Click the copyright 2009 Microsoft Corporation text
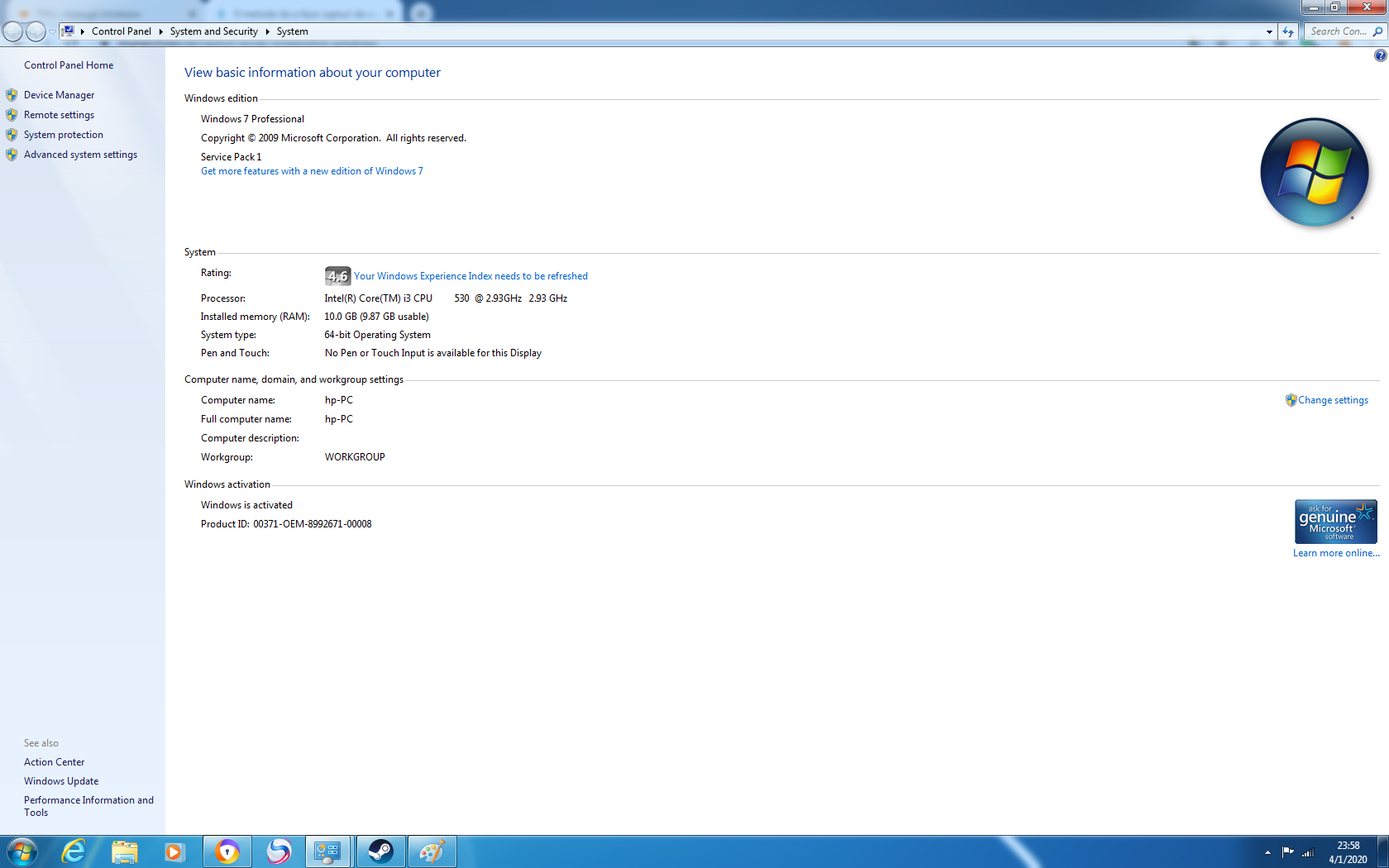The height and width of the screenshot is (868, 1389). [x=333, y=138]
